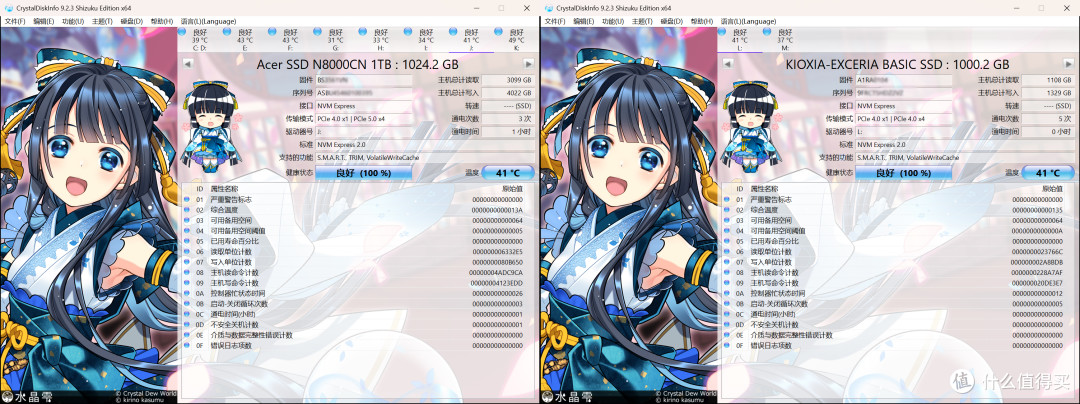Click the 3099 GB host reads field
This screenshot has width=1080, height=404.
pos(508,80)
